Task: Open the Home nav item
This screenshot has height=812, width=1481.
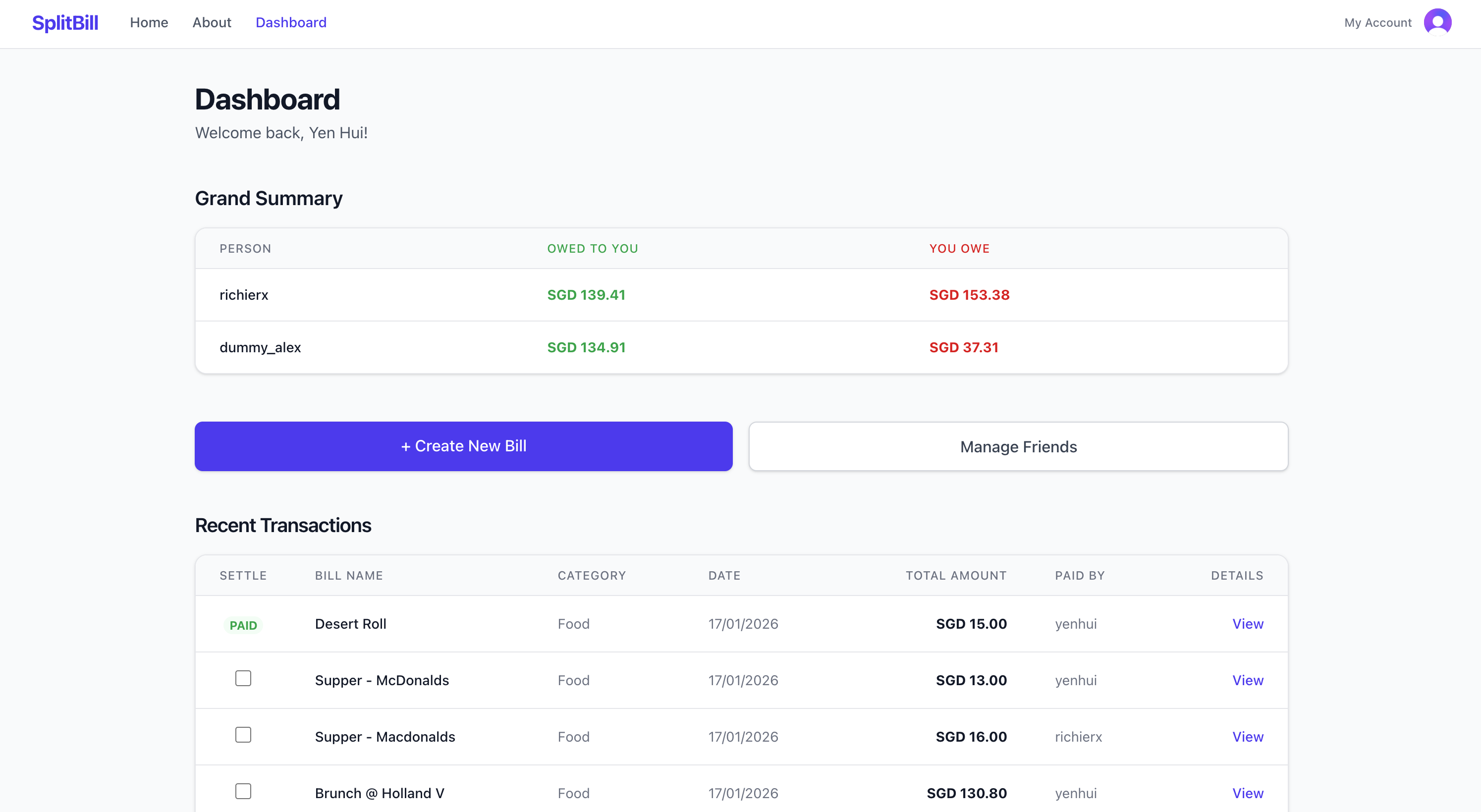Action: pyautogui.click(x=149, y=22)
